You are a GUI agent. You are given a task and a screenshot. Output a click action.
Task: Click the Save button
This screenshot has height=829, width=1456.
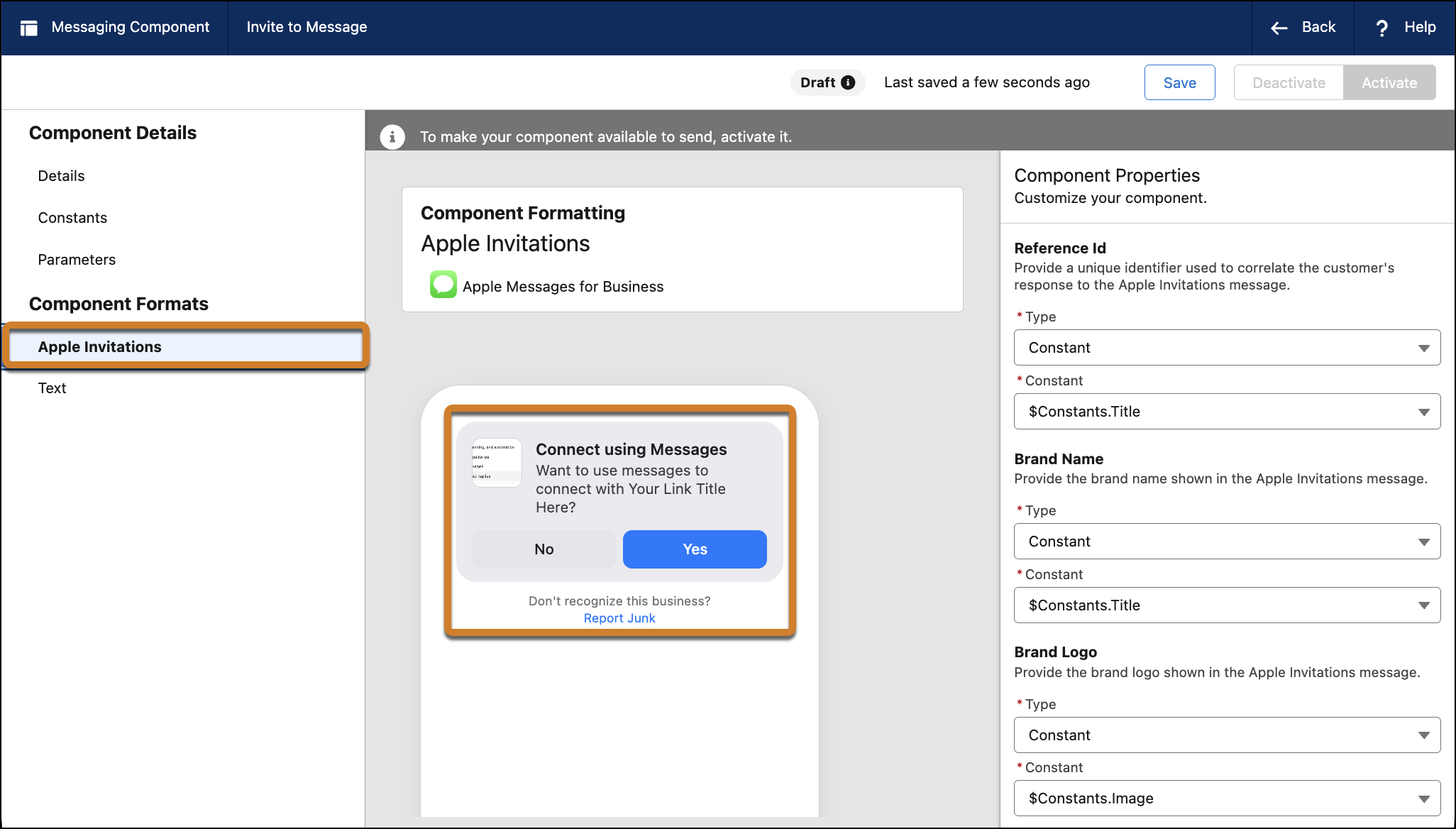click(x=1179, y=82)
